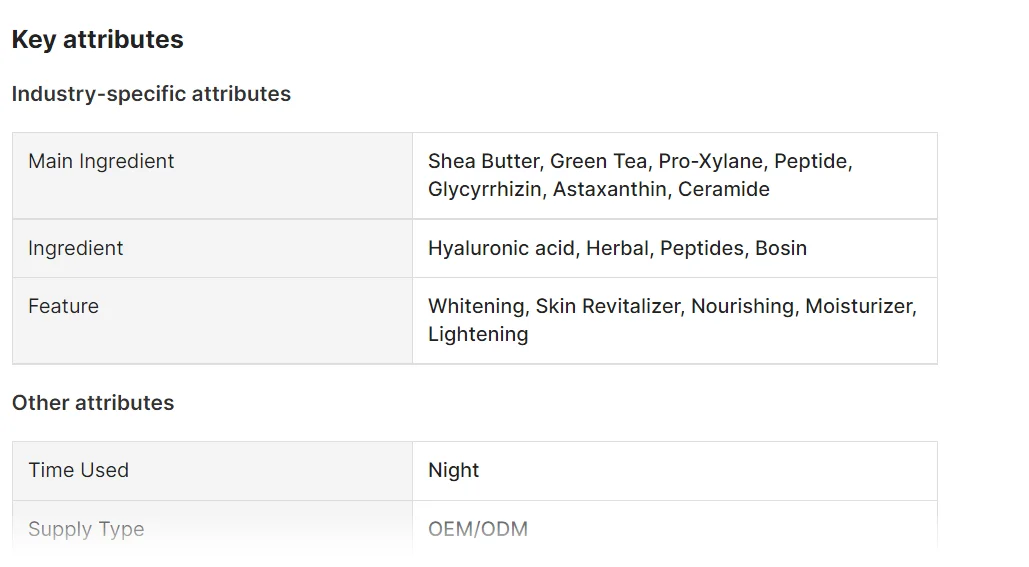
Task: Click "Shea Butter" in the Main Ingredient value
Action: pyautogui.click(x=483, y=161)
